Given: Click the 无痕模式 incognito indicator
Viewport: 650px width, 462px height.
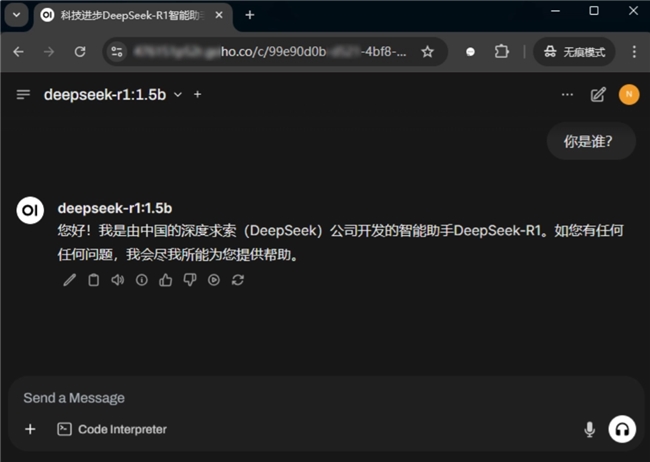Looking at the screenshot, I should coord(574,52).
